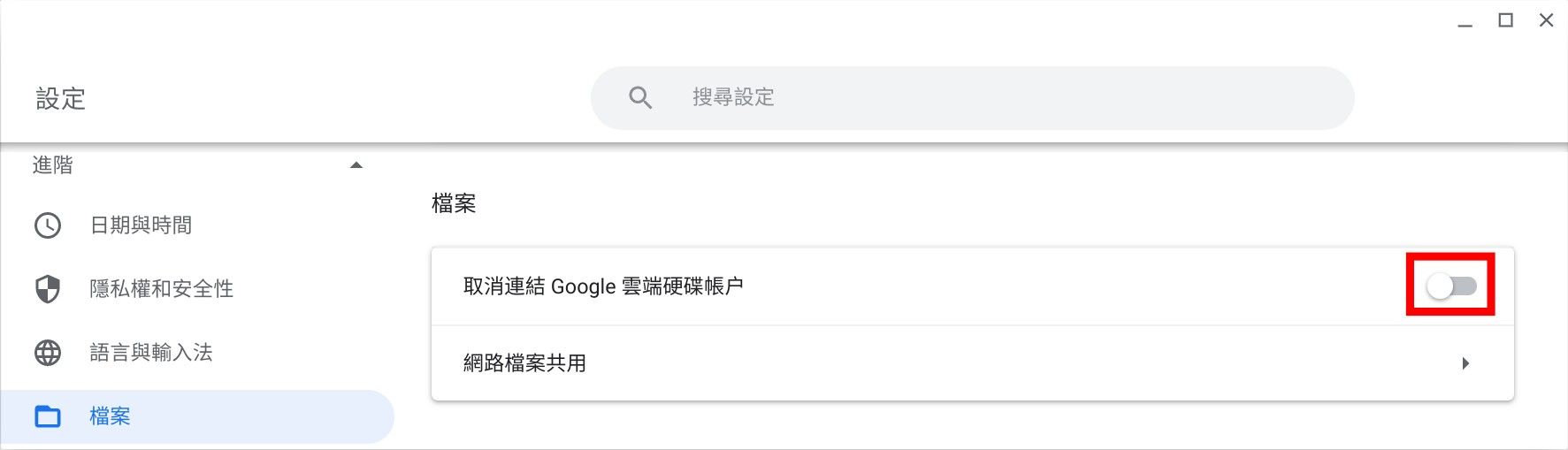Open 網路檔案共用 using its right arrow
This screenshot has height=450, width=1568.
pyautogui.click(x=1465, y=363)
